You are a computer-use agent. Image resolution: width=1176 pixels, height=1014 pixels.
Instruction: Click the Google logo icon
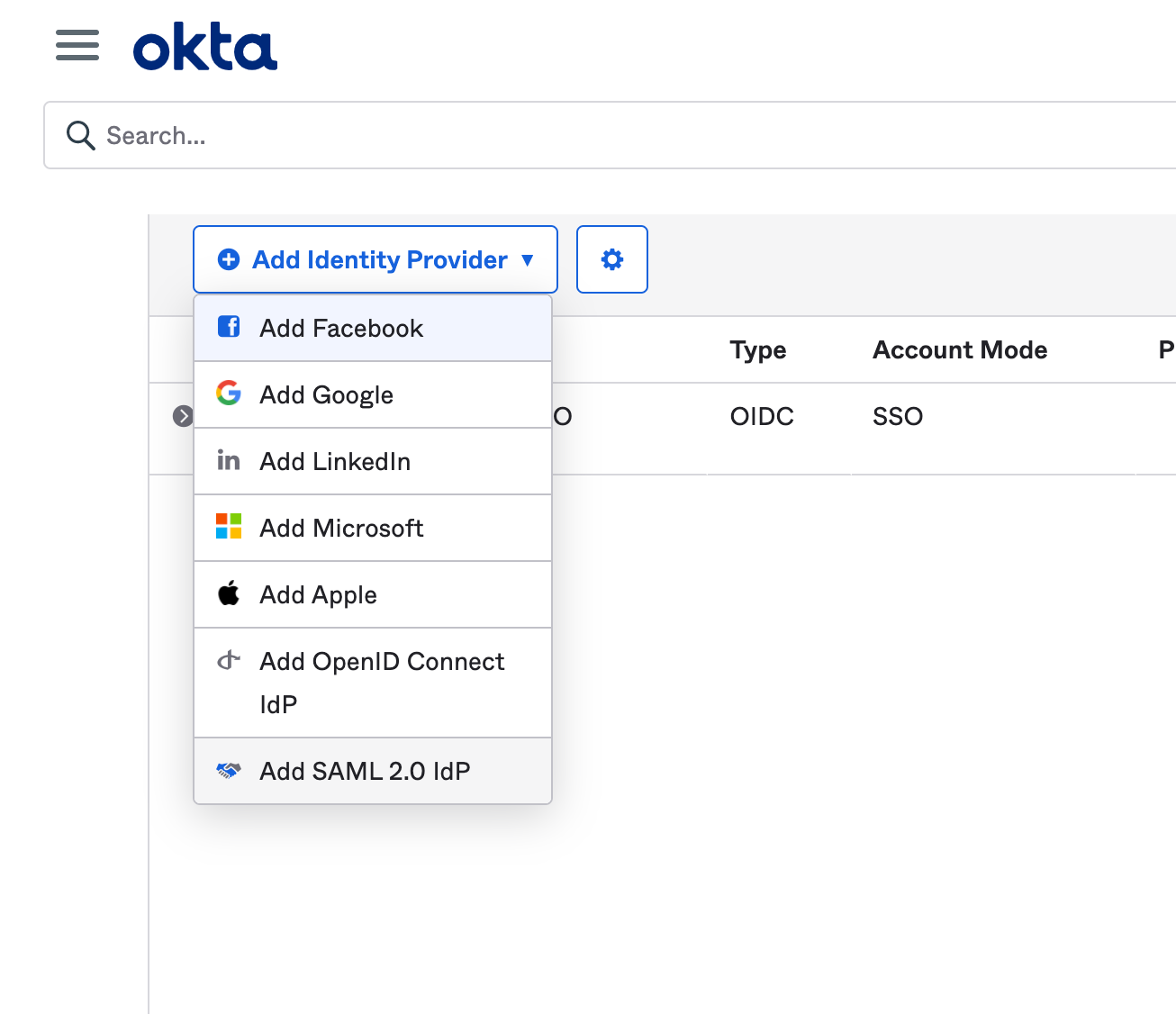pyautogui.click(x=229, y=393)
